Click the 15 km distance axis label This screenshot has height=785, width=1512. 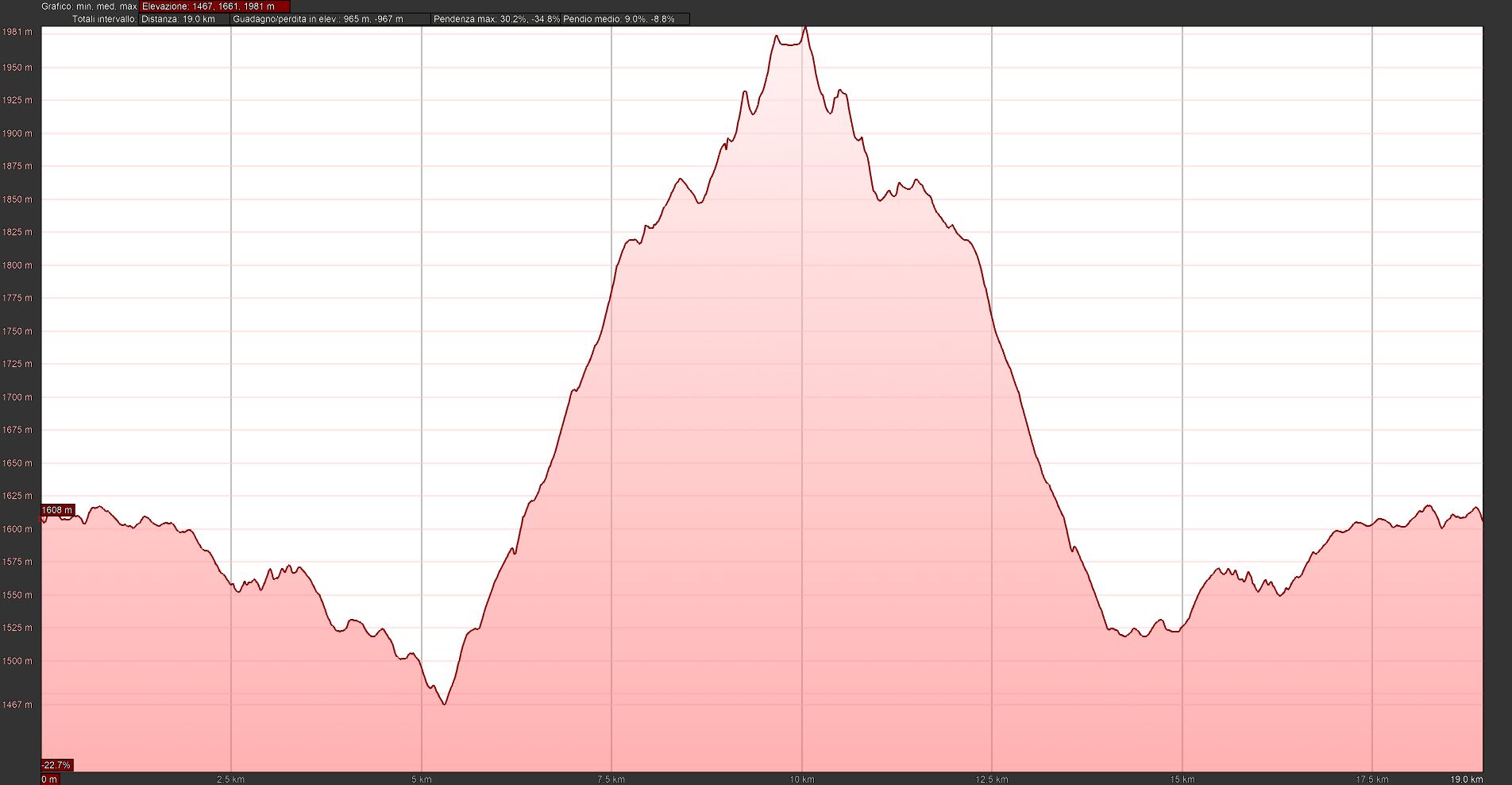point(1182,779)
